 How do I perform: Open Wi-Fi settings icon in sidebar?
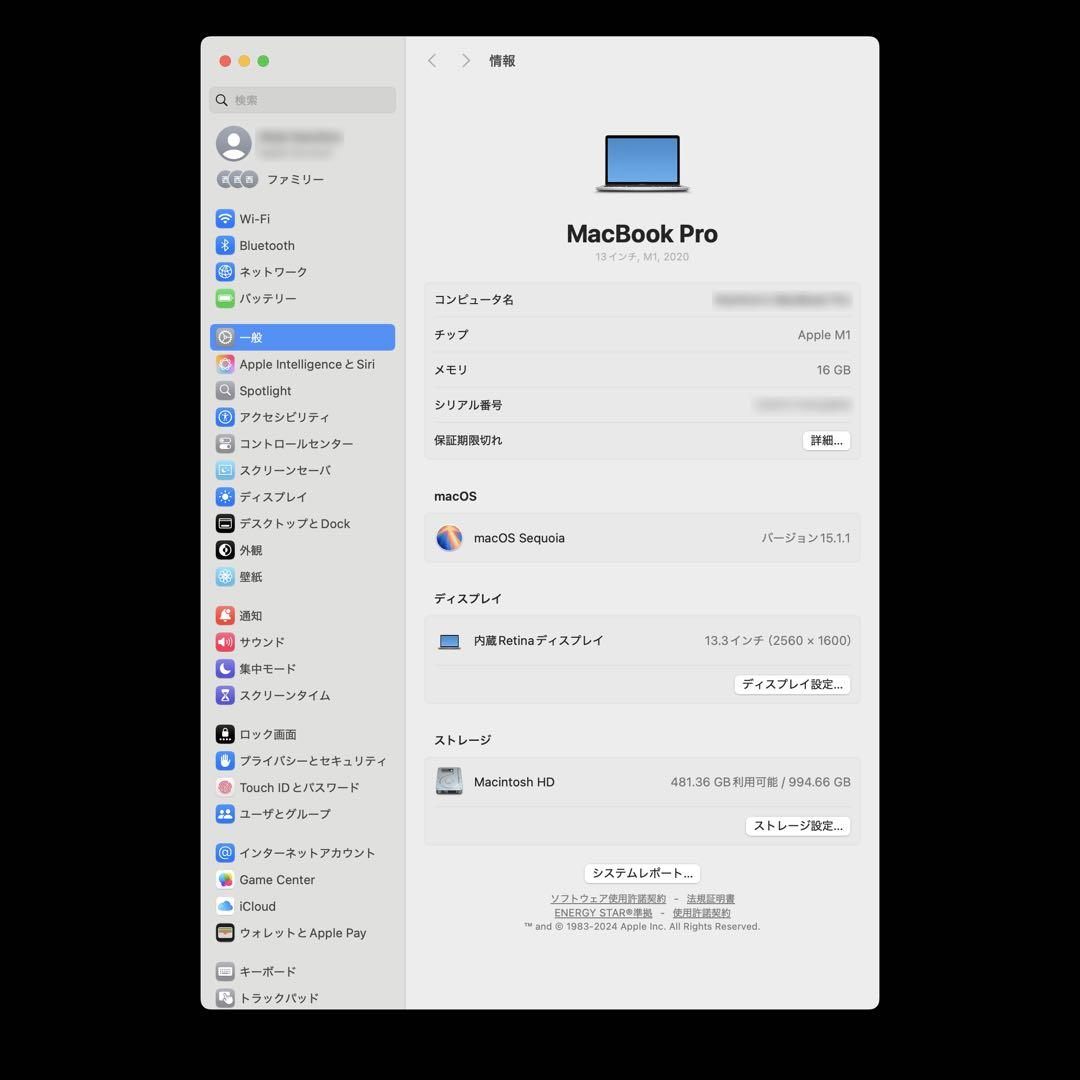(225, 218)
